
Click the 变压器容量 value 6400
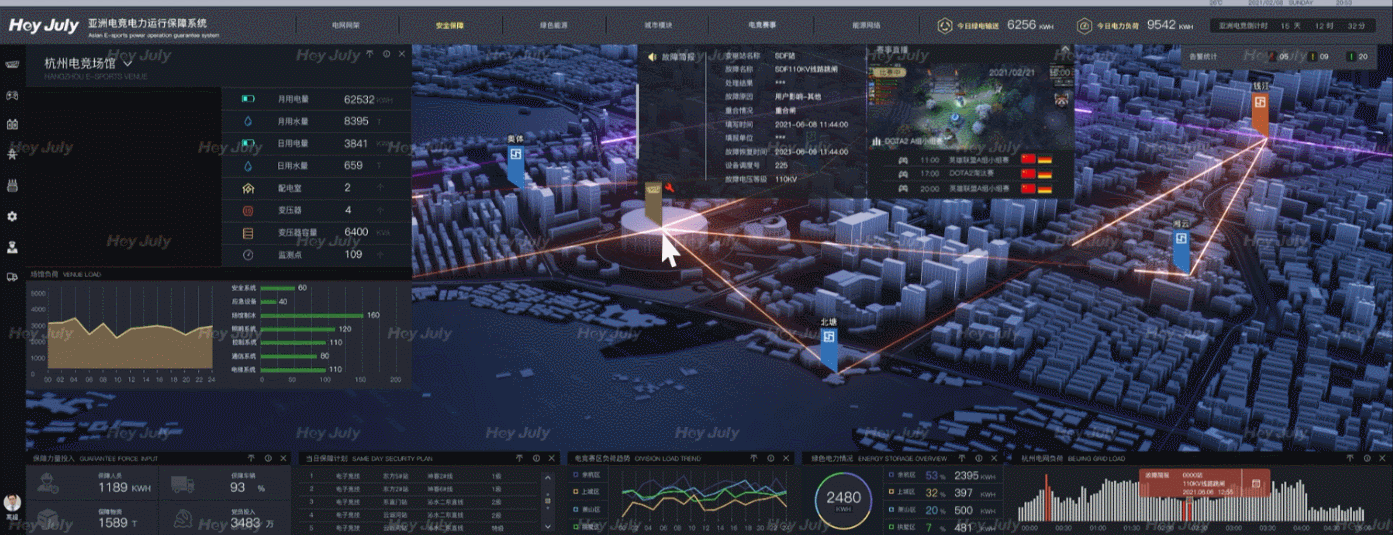point(356,232)
